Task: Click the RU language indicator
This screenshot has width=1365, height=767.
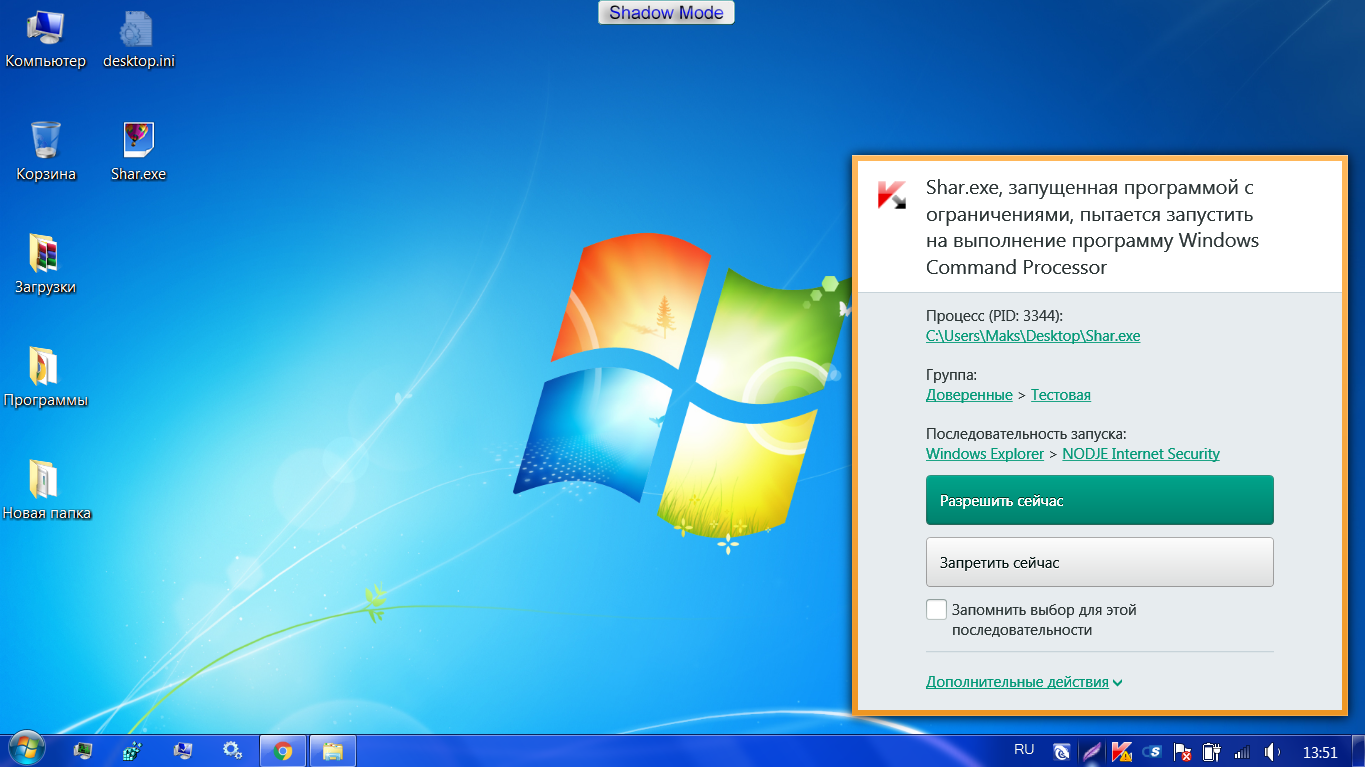Action: (x=1024, y=749)
